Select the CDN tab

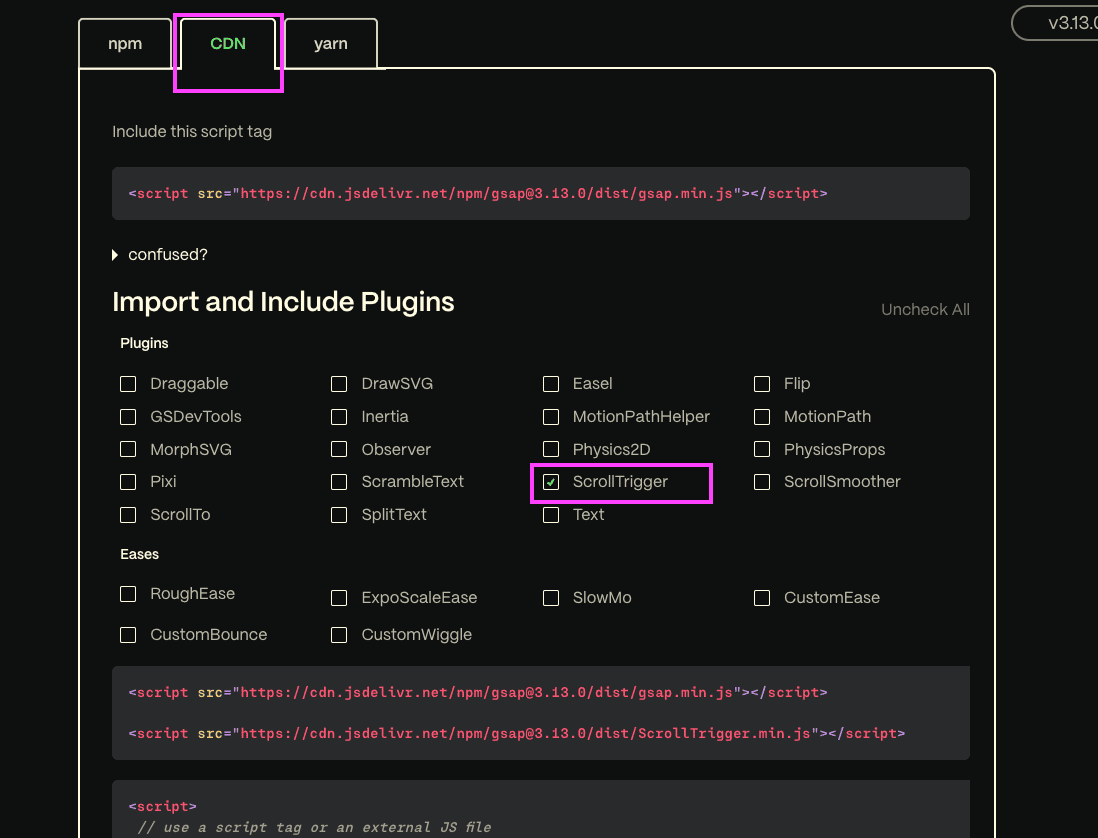coord(228,44)
